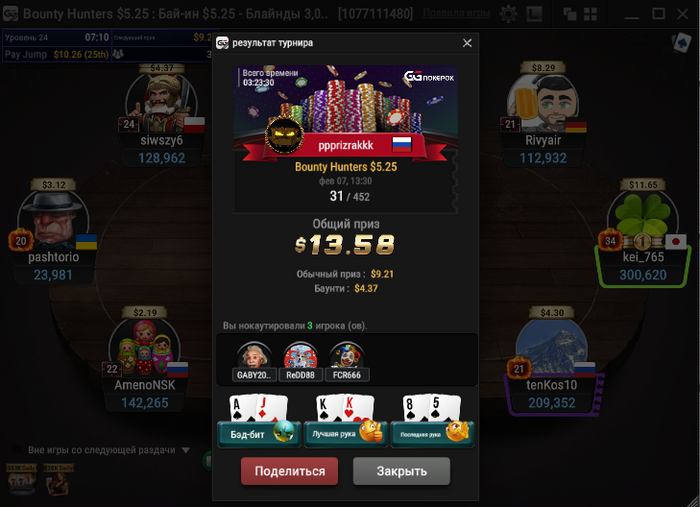Click the spade card icon at top right

point(681,43)
